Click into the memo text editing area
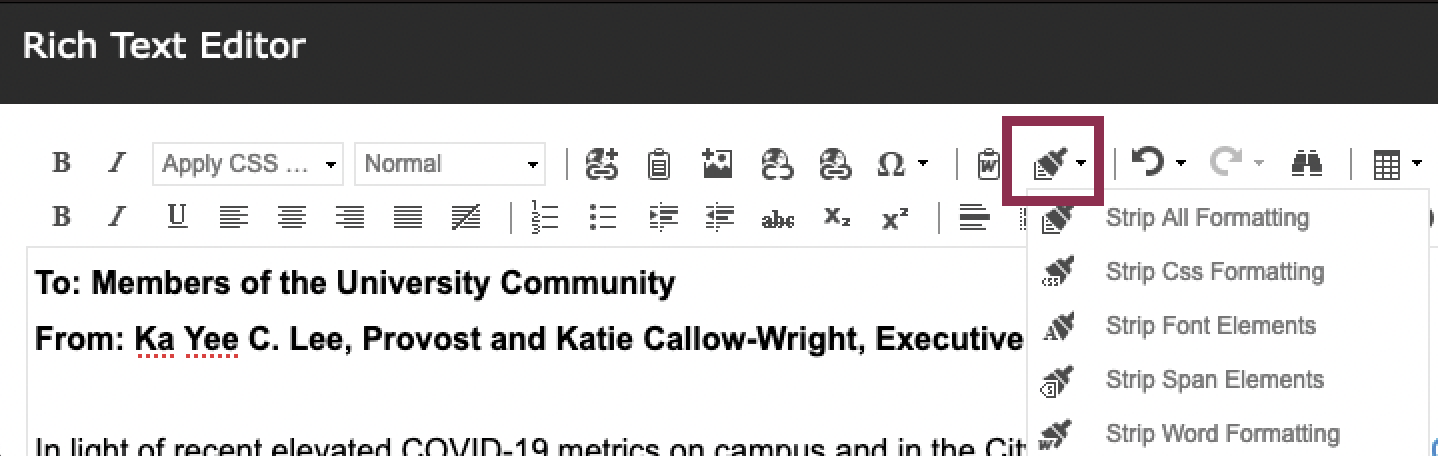This screenshot has width=1438, height=456. (x=500, y=390)
